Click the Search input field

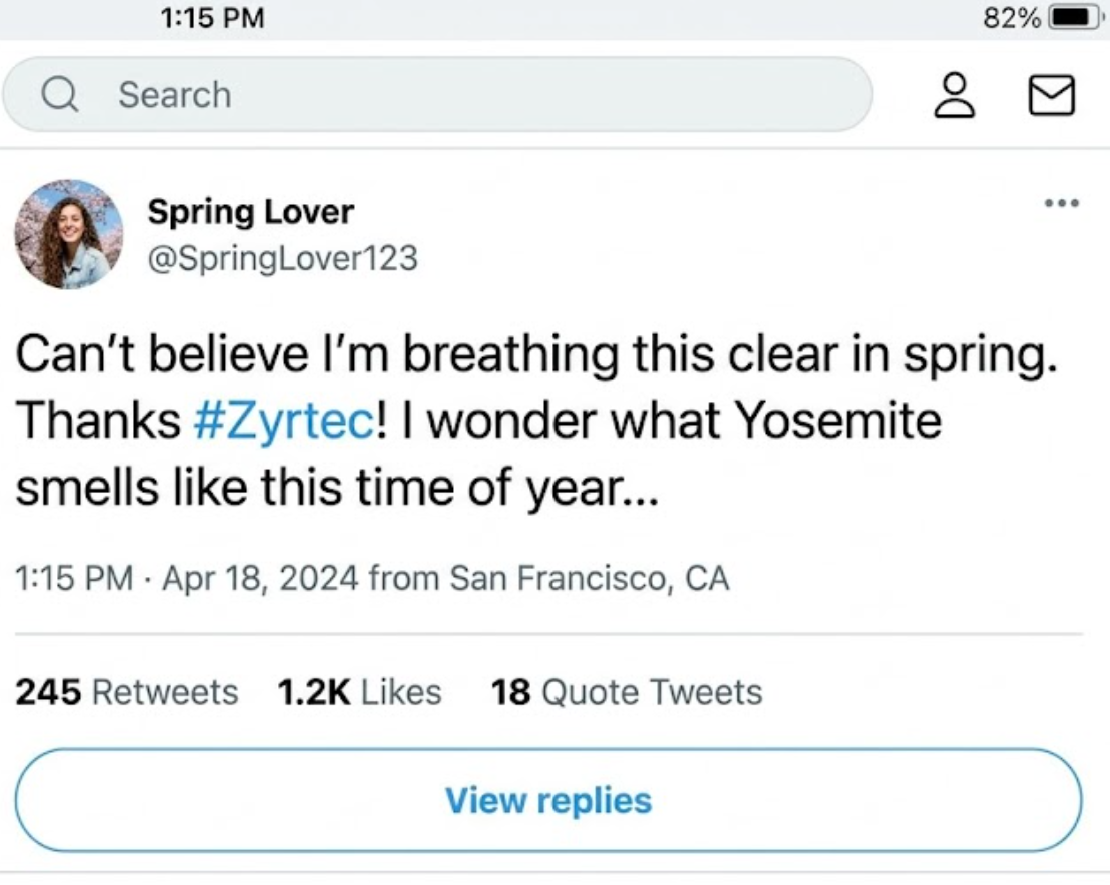tap(437, 94)
